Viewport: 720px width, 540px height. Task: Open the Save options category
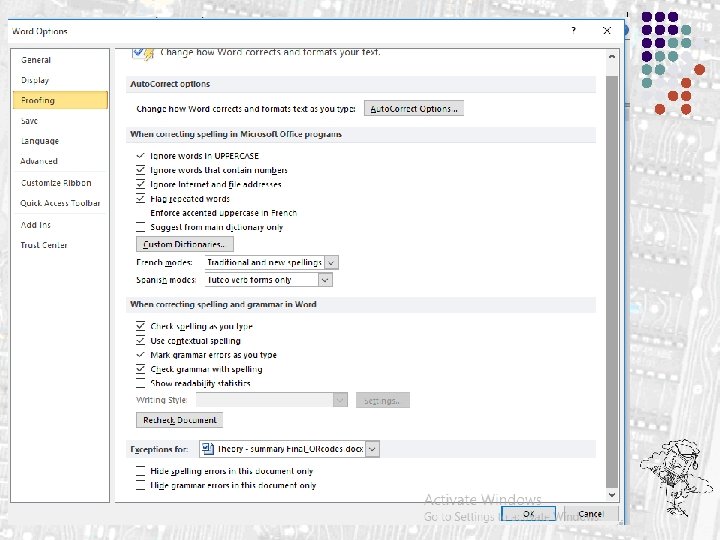pyautogui.click(x=60, y=121)
